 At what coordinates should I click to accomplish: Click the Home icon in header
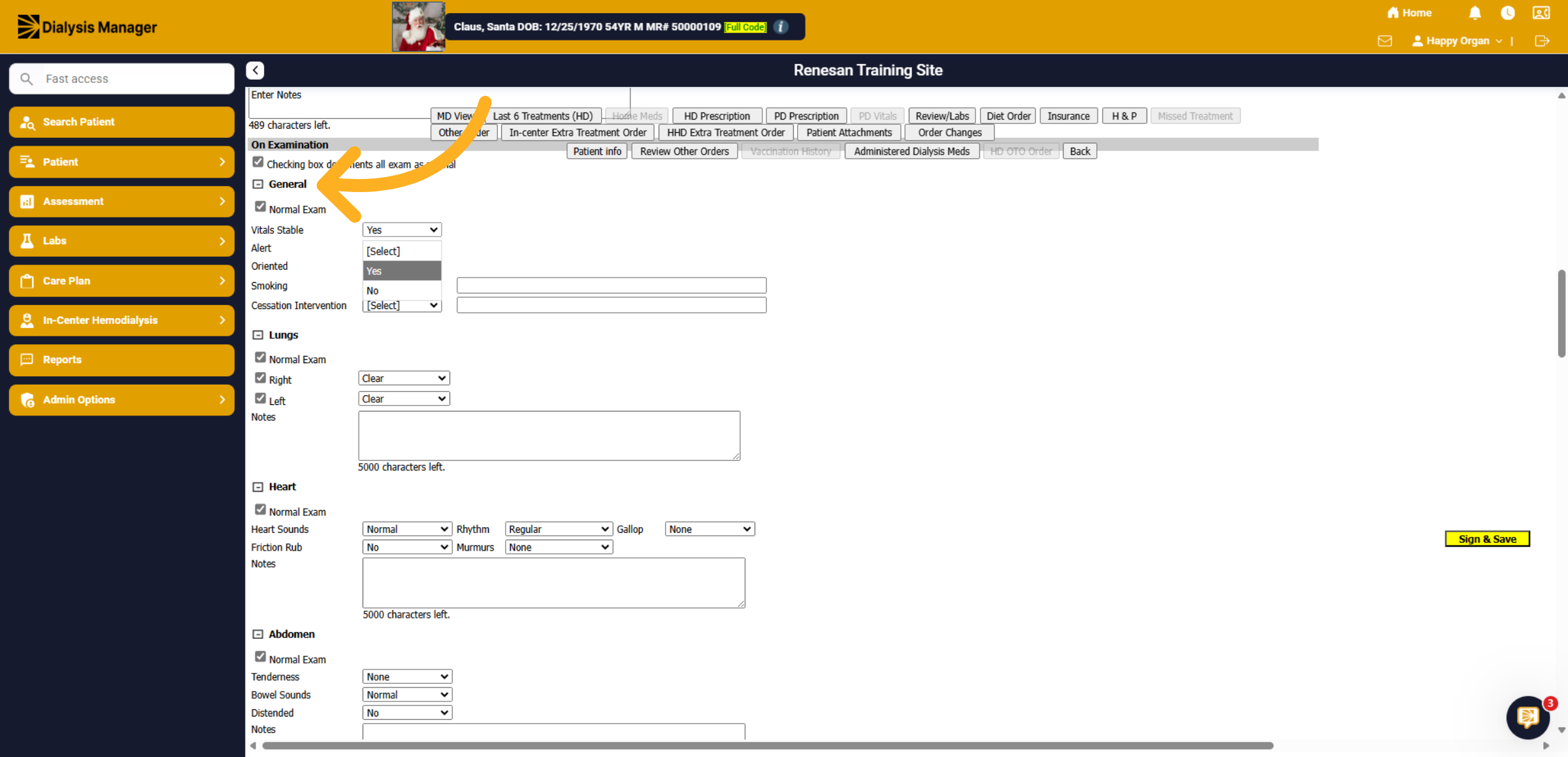1393,12
